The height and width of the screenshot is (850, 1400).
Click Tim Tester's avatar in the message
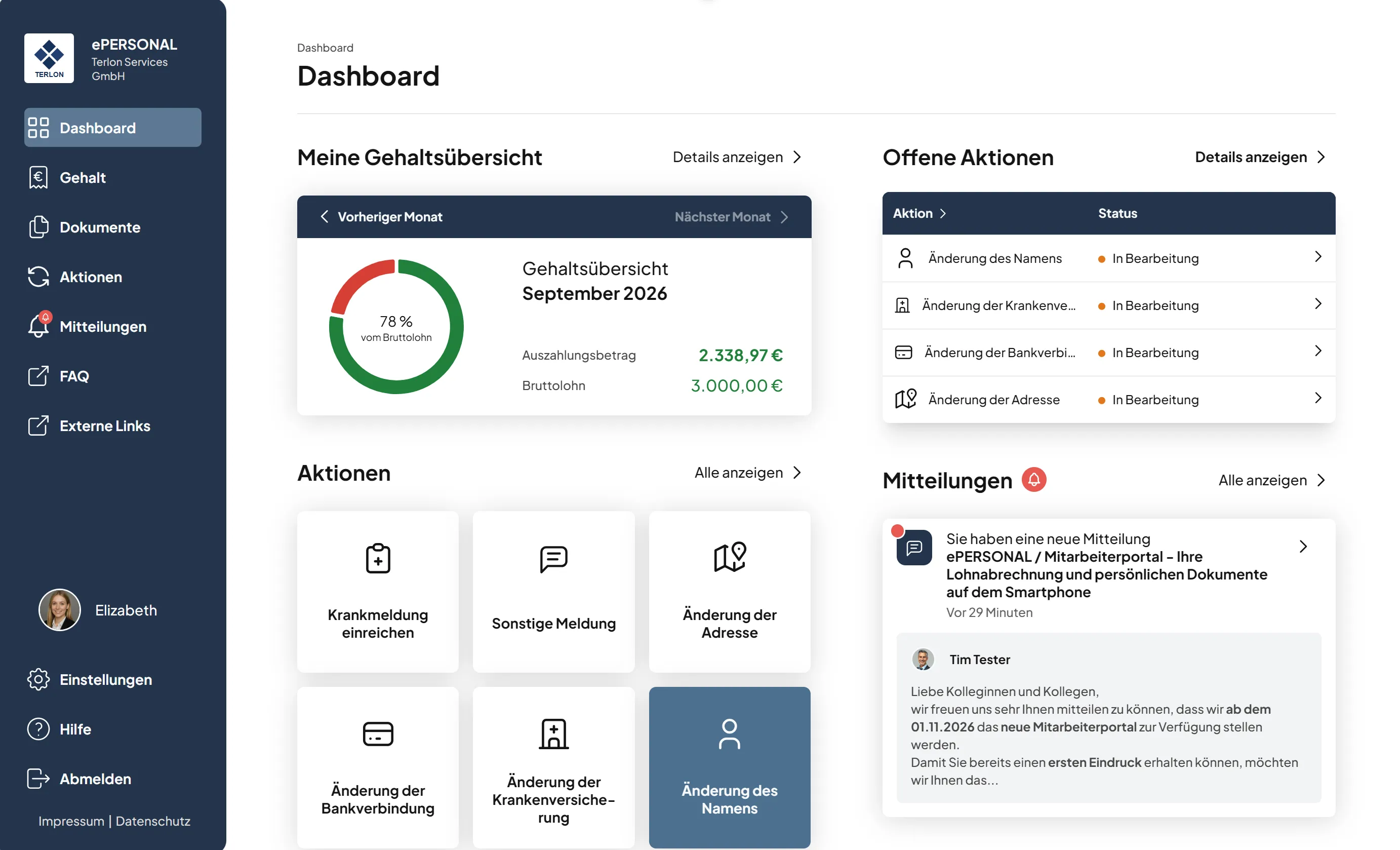point(923,660)
